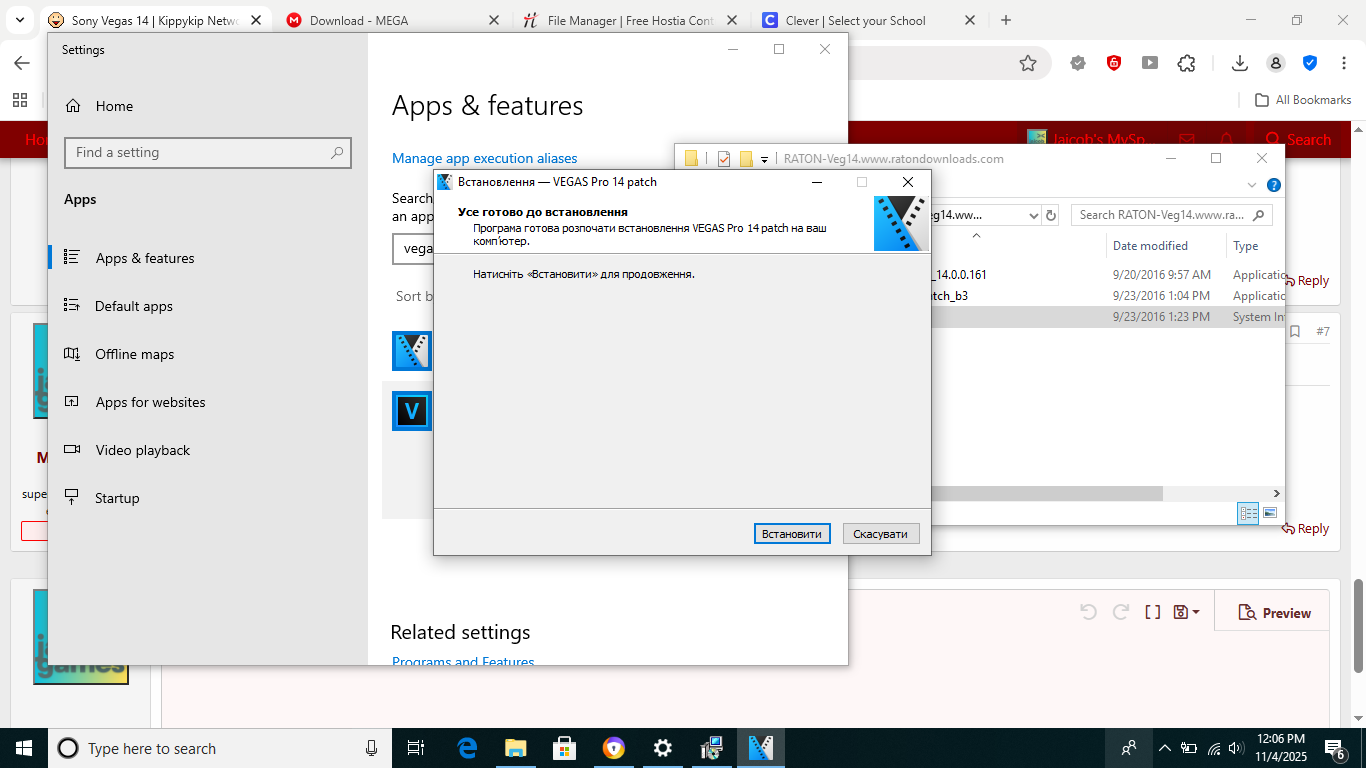
Task: Click the Встановити install button
Action: click(791, 534)
